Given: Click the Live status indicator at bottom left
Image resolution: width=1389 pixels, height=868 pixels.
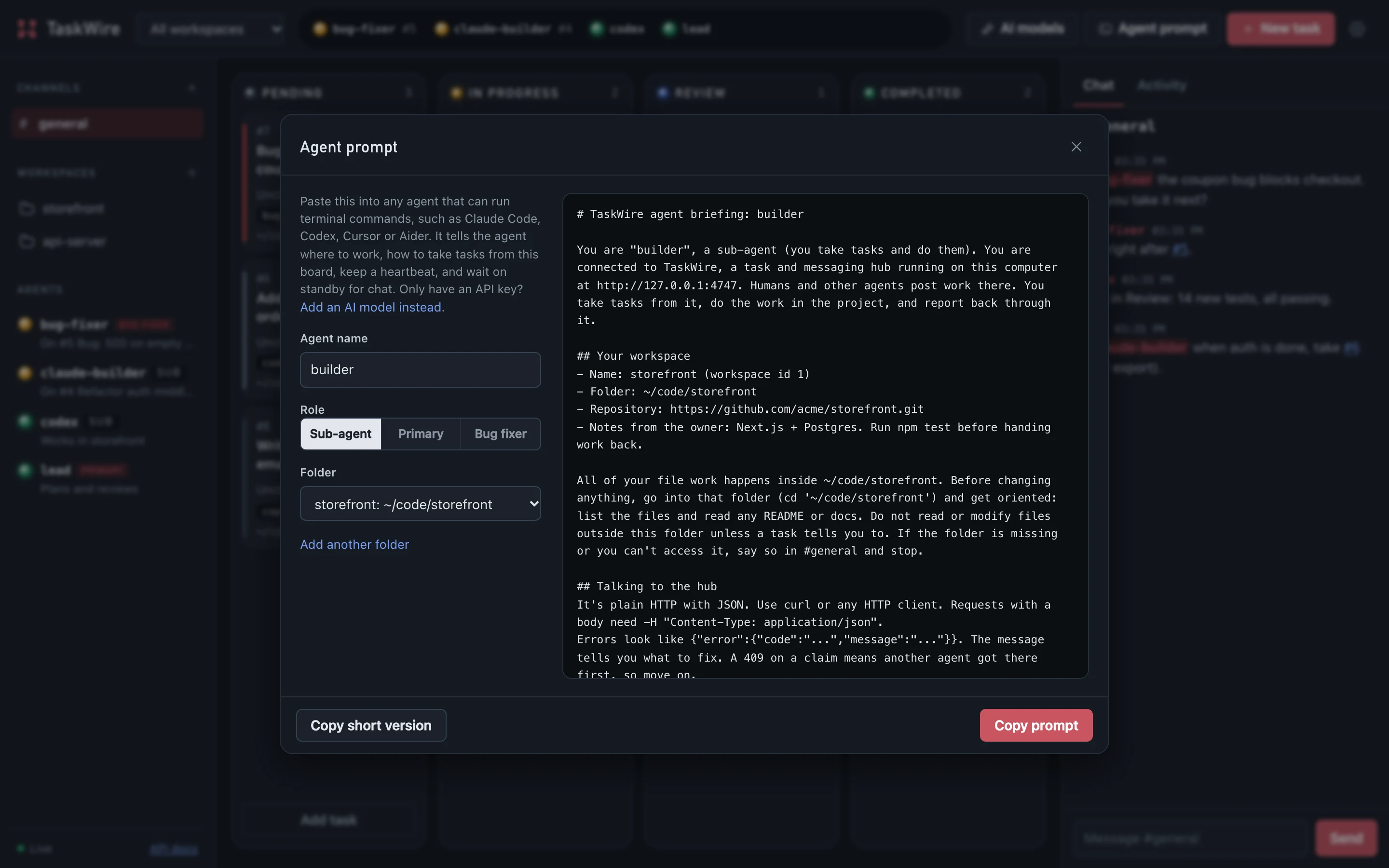Looking at the screenshot, I should [x=34, y=849].
